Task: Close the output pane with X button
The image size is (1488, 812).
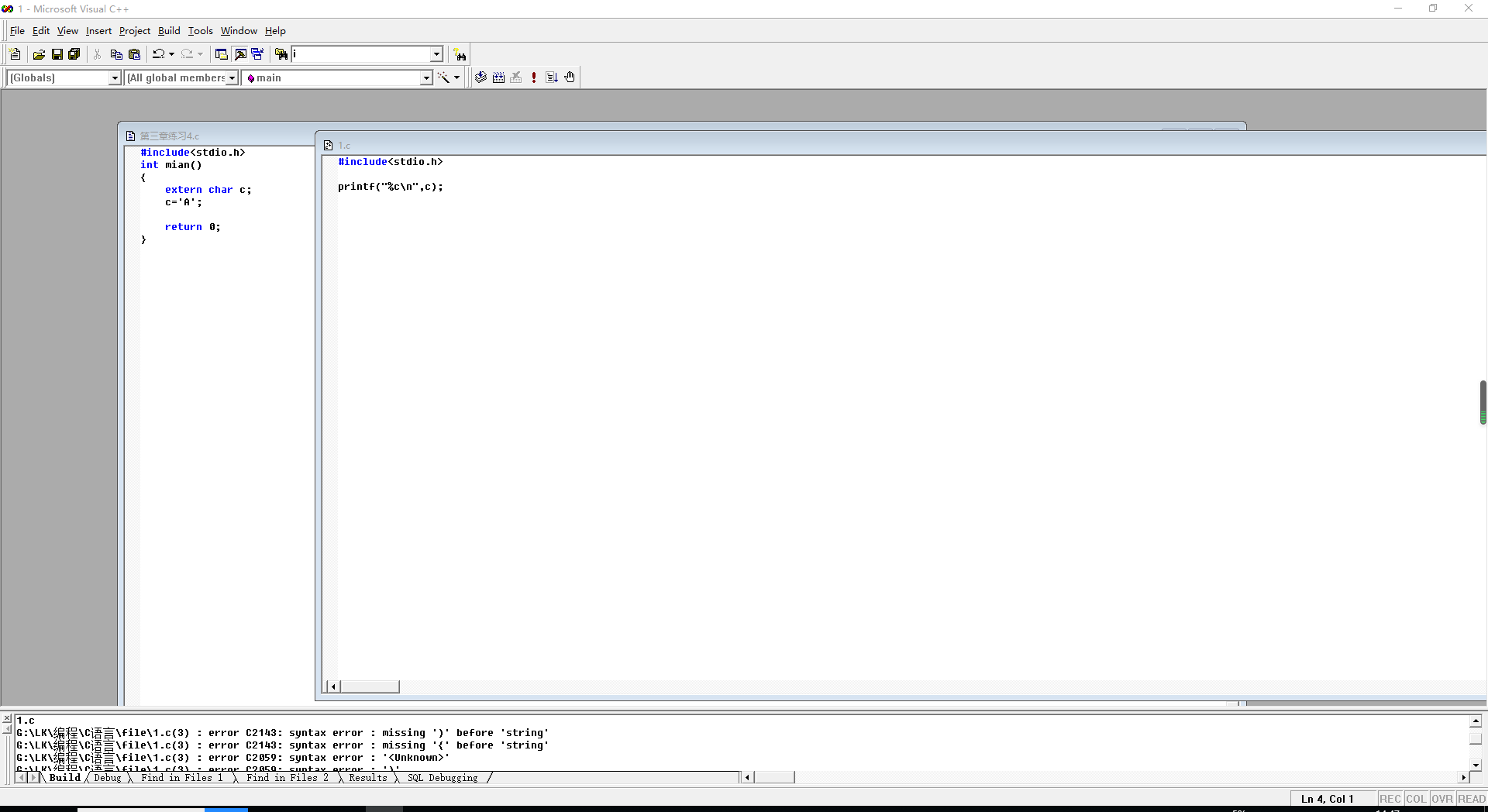Action: pos(7,719)
